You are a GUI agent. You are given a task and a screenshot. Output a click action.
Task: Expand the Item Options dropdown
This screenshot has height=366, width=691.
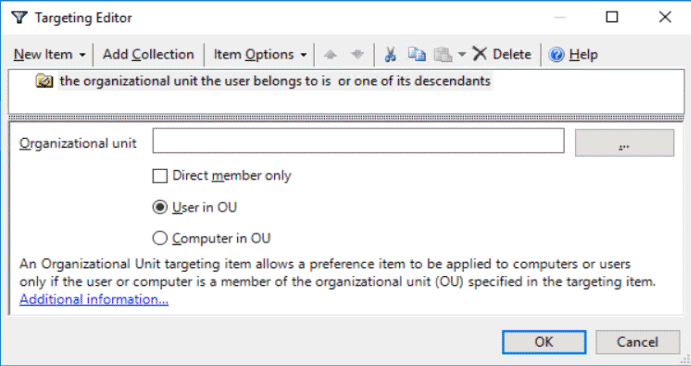[x=260, y=55]
